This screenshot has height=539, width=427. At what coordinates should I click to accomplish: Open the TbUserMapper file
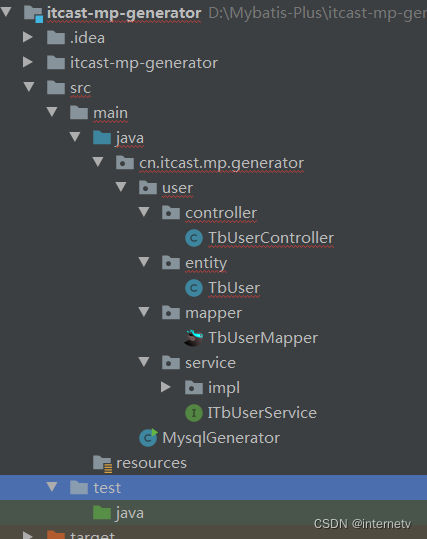tap(263, 338)
